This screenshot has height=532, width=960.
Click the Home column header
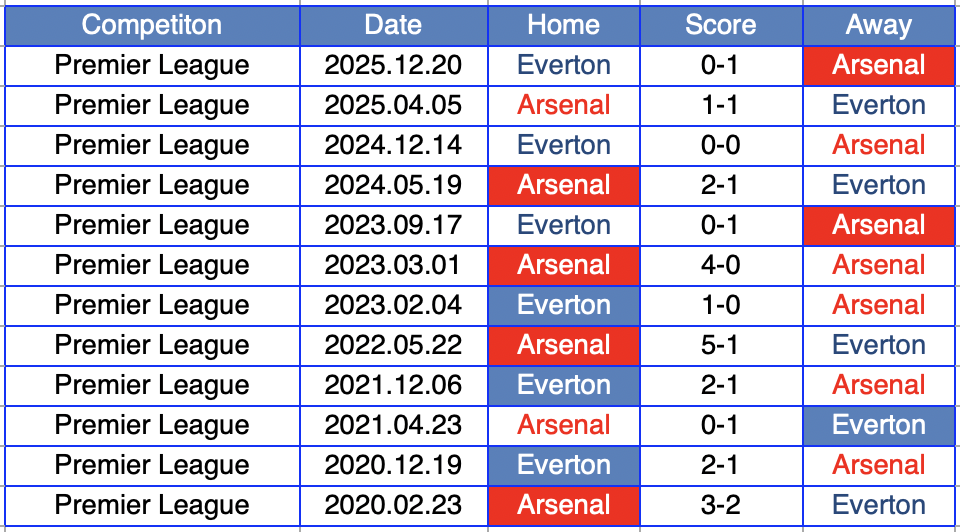[x=563, y=25]
